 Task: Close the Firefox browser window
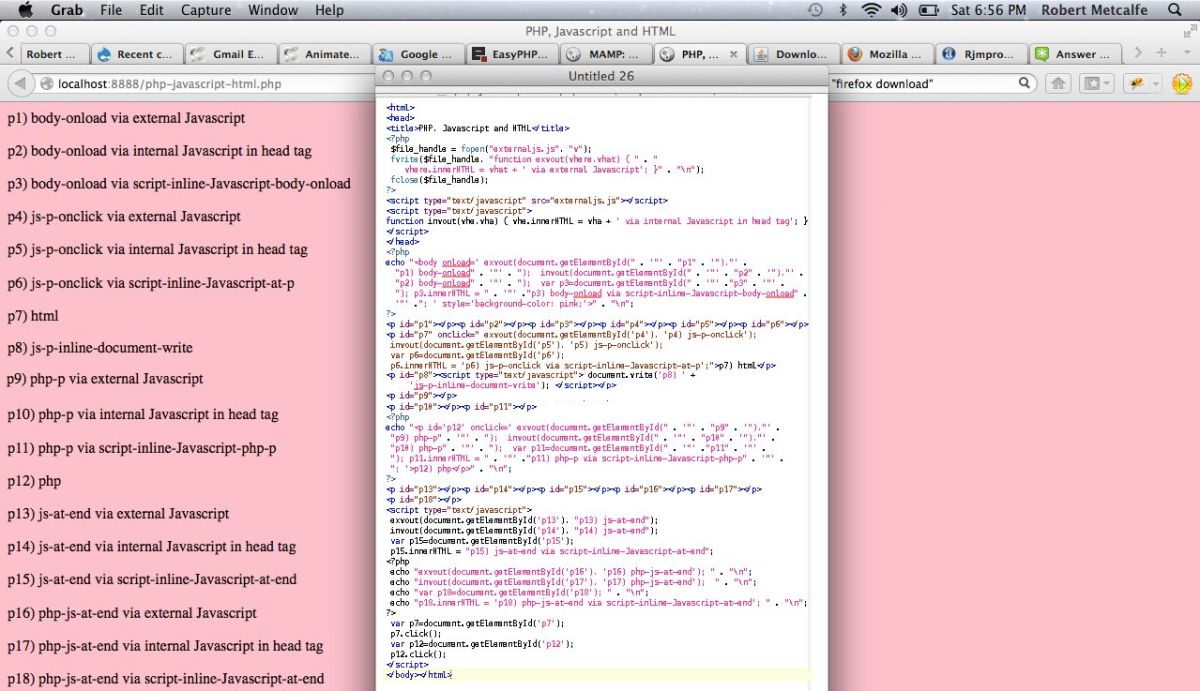coord(13,32)
